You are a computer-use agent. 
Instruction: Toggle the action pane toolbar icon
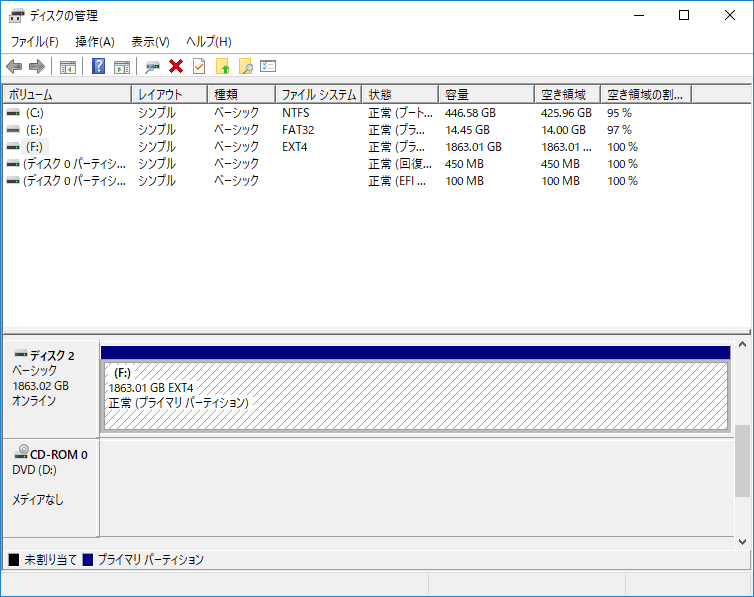tap(122, 66)
